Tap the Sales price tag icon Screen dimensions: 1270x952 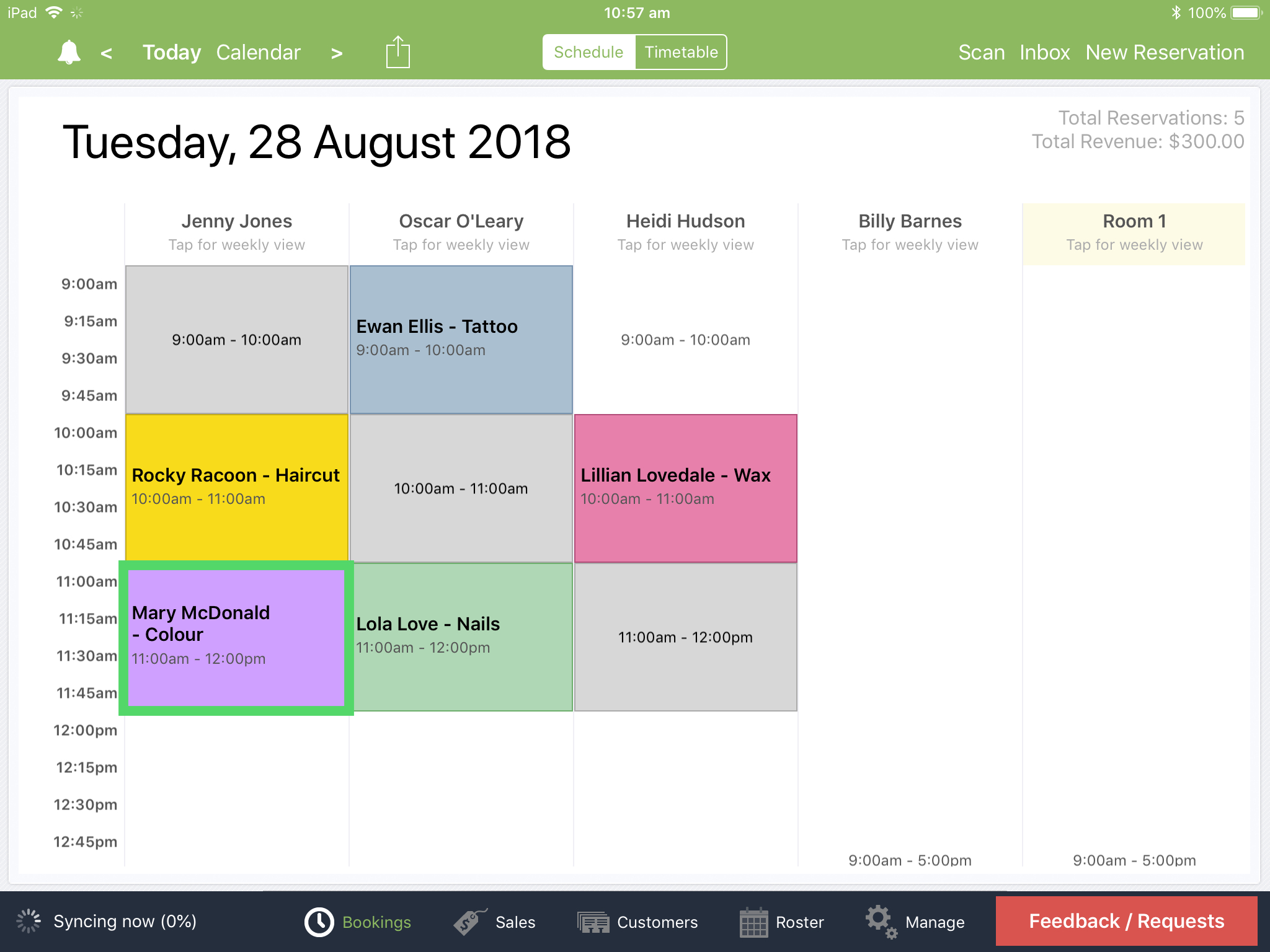[x=469, y=922]
